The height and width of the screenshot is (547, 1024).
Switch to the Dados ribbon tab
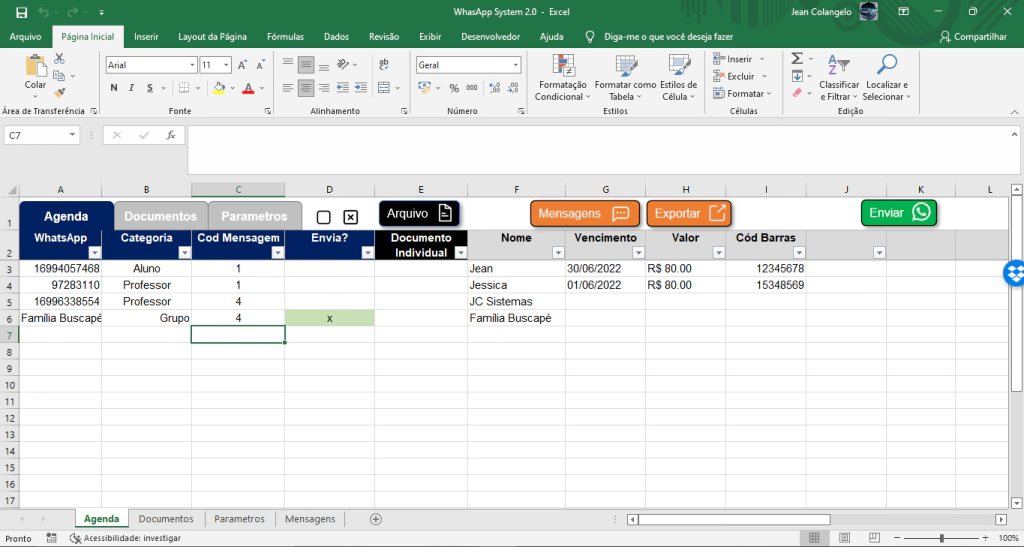(336, 37)
